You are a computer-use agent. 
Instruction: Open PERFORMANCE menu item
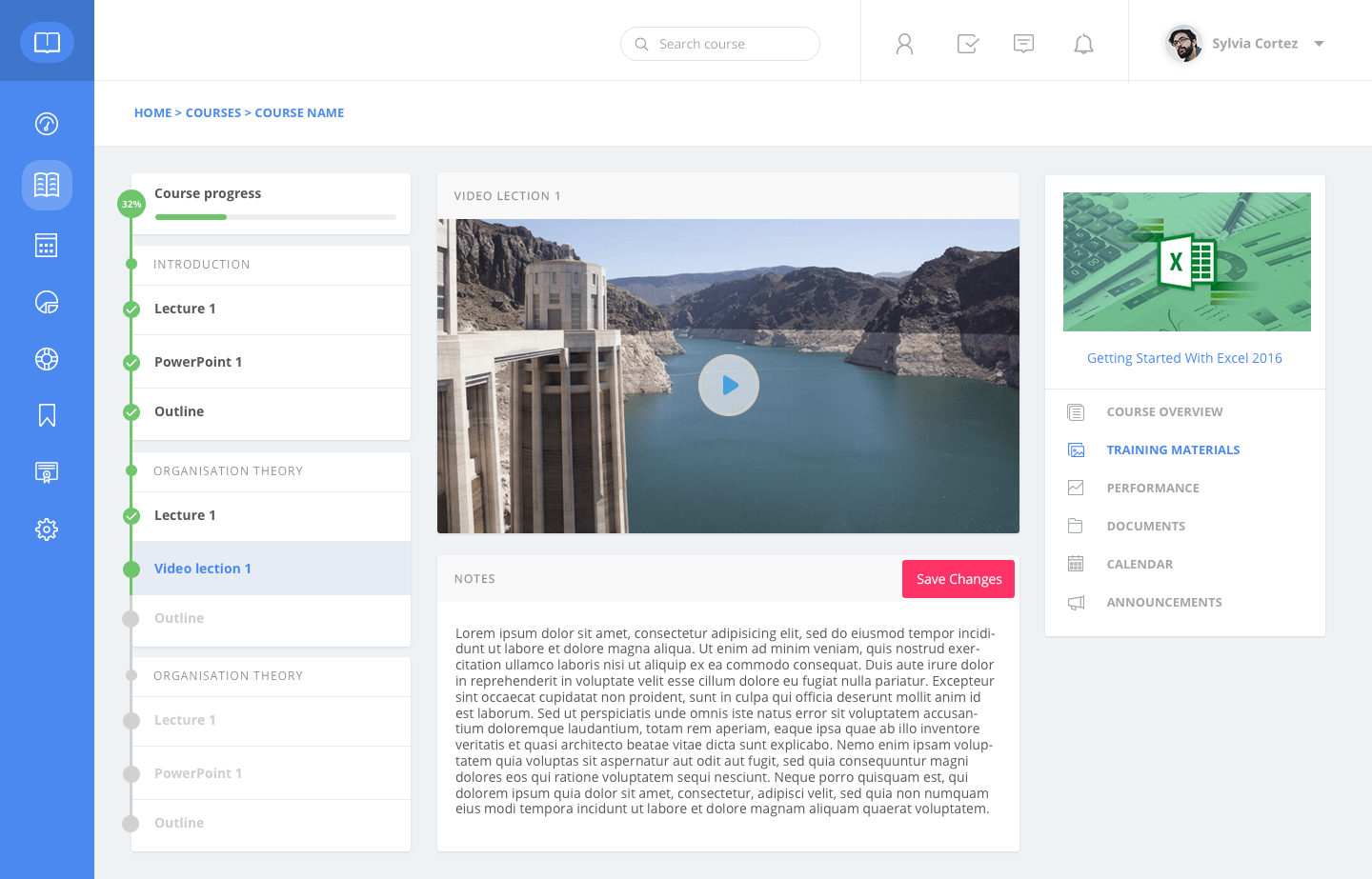[1153, 489]
